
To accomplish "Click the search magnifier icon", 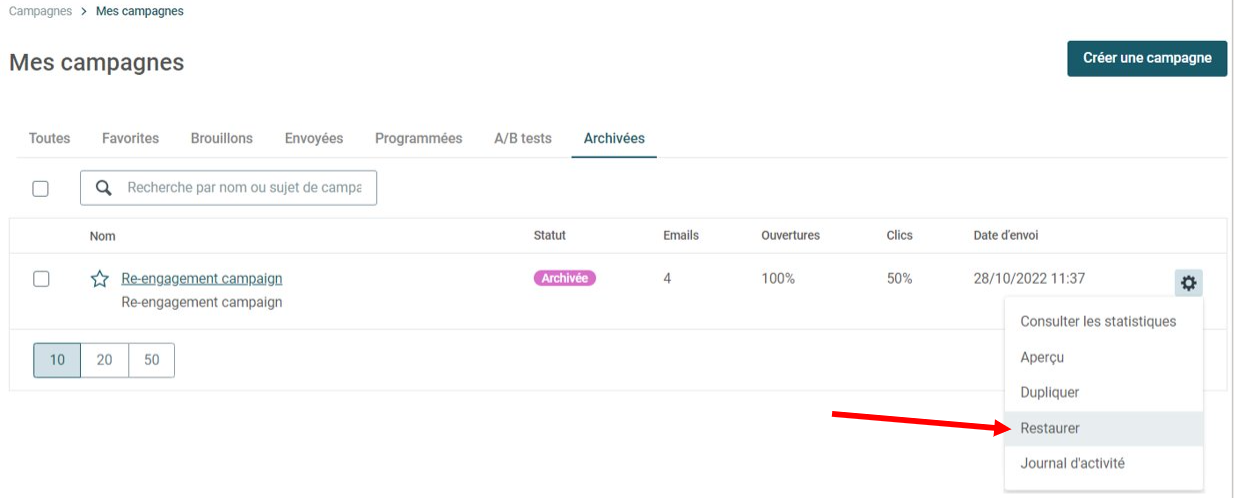I will point(103,188).
